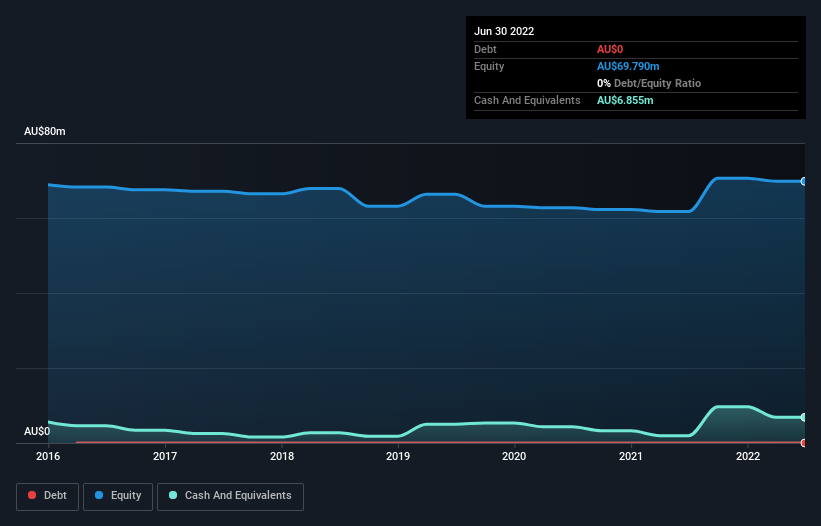
Task: Click the Equity row label in tooltip
Action: coord(489,66)
